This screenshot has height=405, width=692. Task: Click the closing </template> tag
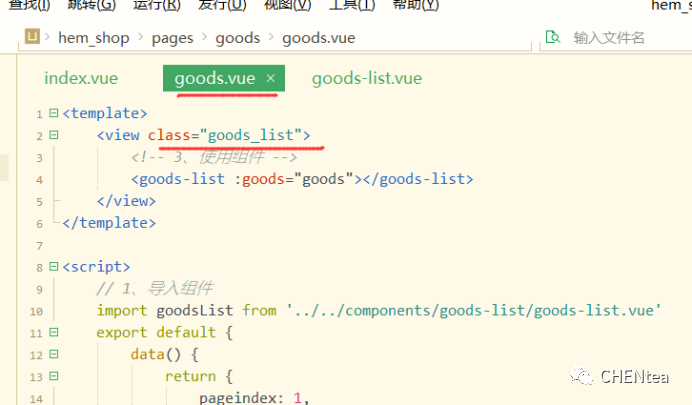109,223
